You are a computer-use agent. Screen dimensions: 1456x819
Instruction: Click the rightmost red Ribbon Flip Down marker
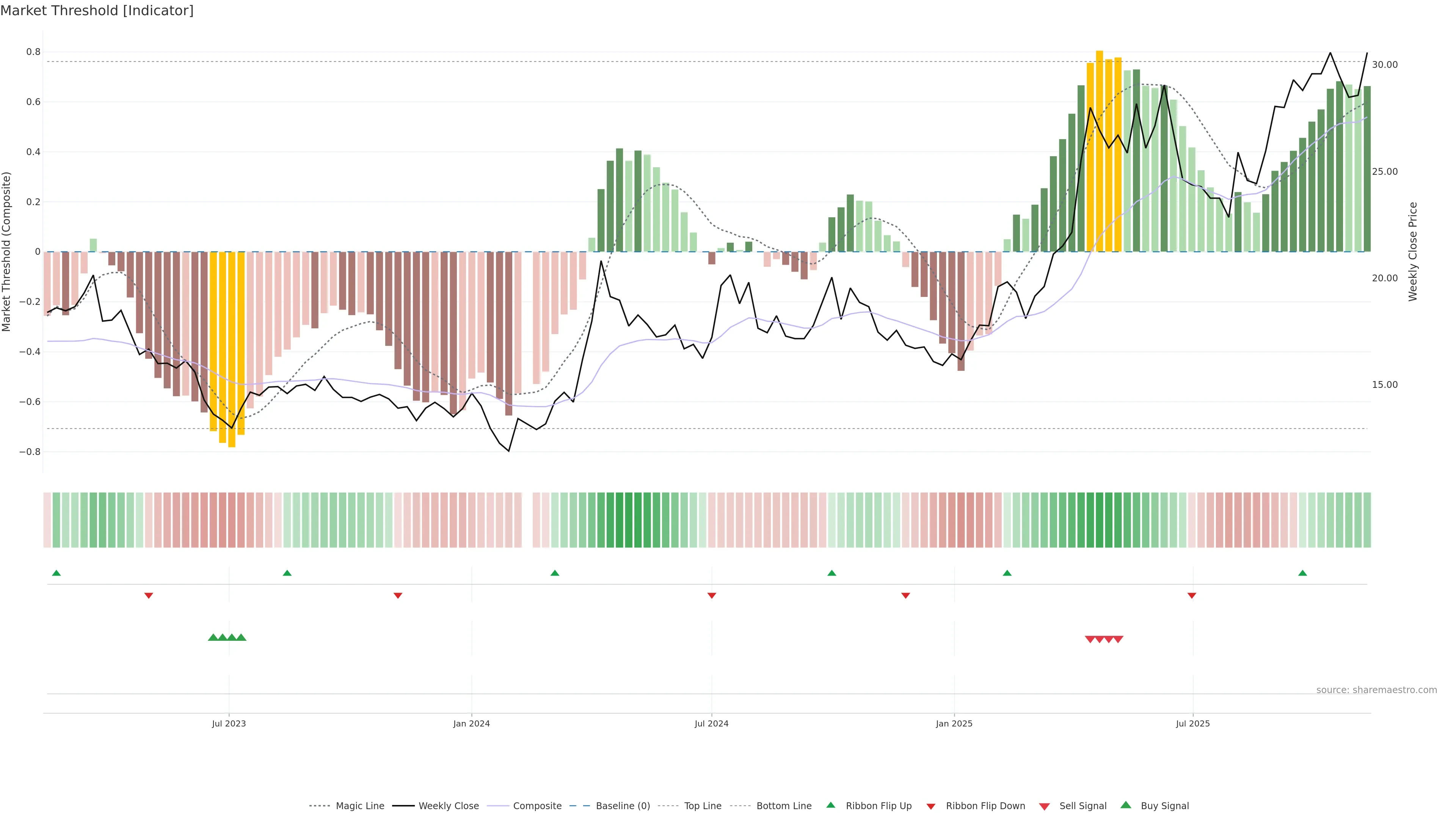(x=1192, y=596)
